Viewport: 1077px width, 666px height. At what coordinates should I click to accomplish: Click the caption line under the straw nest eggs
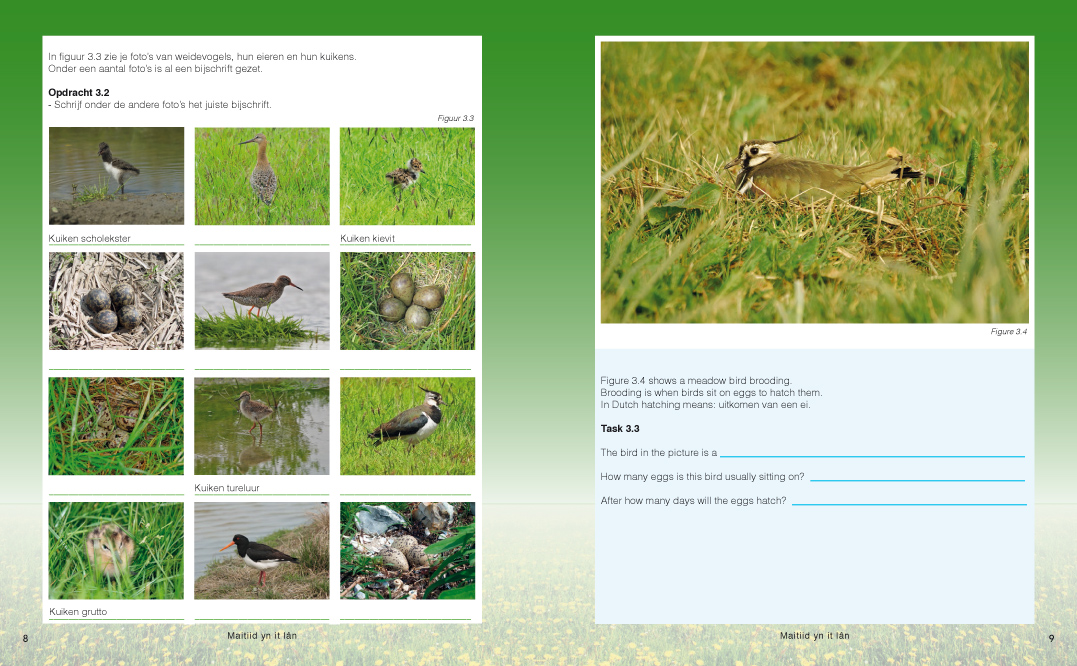pos(116,369)
